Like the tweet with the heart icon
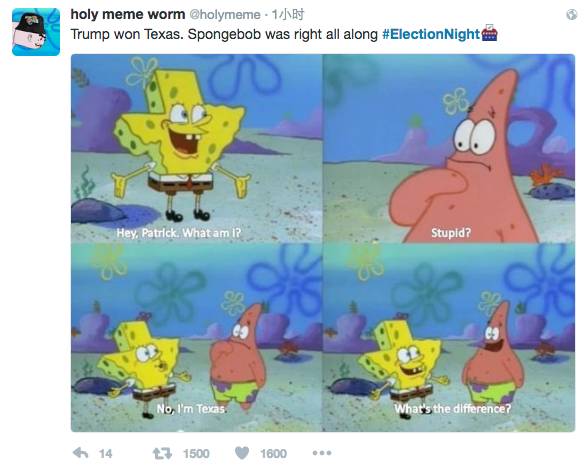 pos(242,453)
